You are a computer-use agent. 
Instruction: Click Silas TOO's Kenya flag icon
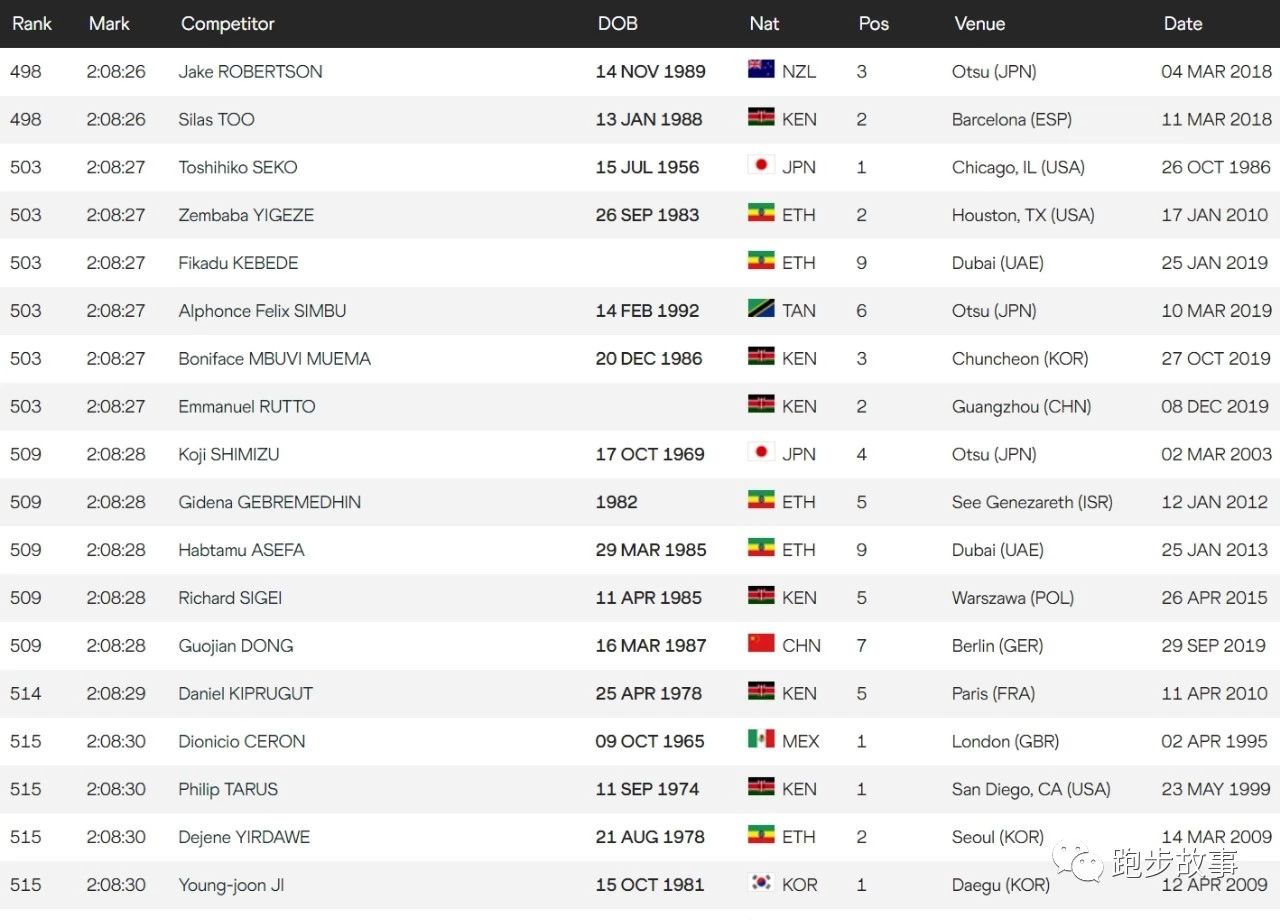coord(761,118)
